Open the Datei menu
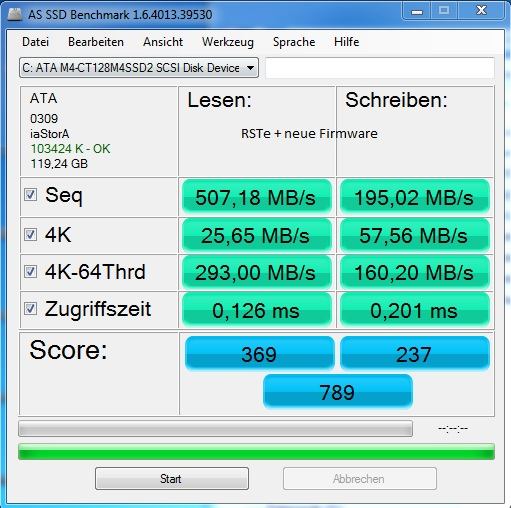Screen dimensions: 511x508 point(35,42)
